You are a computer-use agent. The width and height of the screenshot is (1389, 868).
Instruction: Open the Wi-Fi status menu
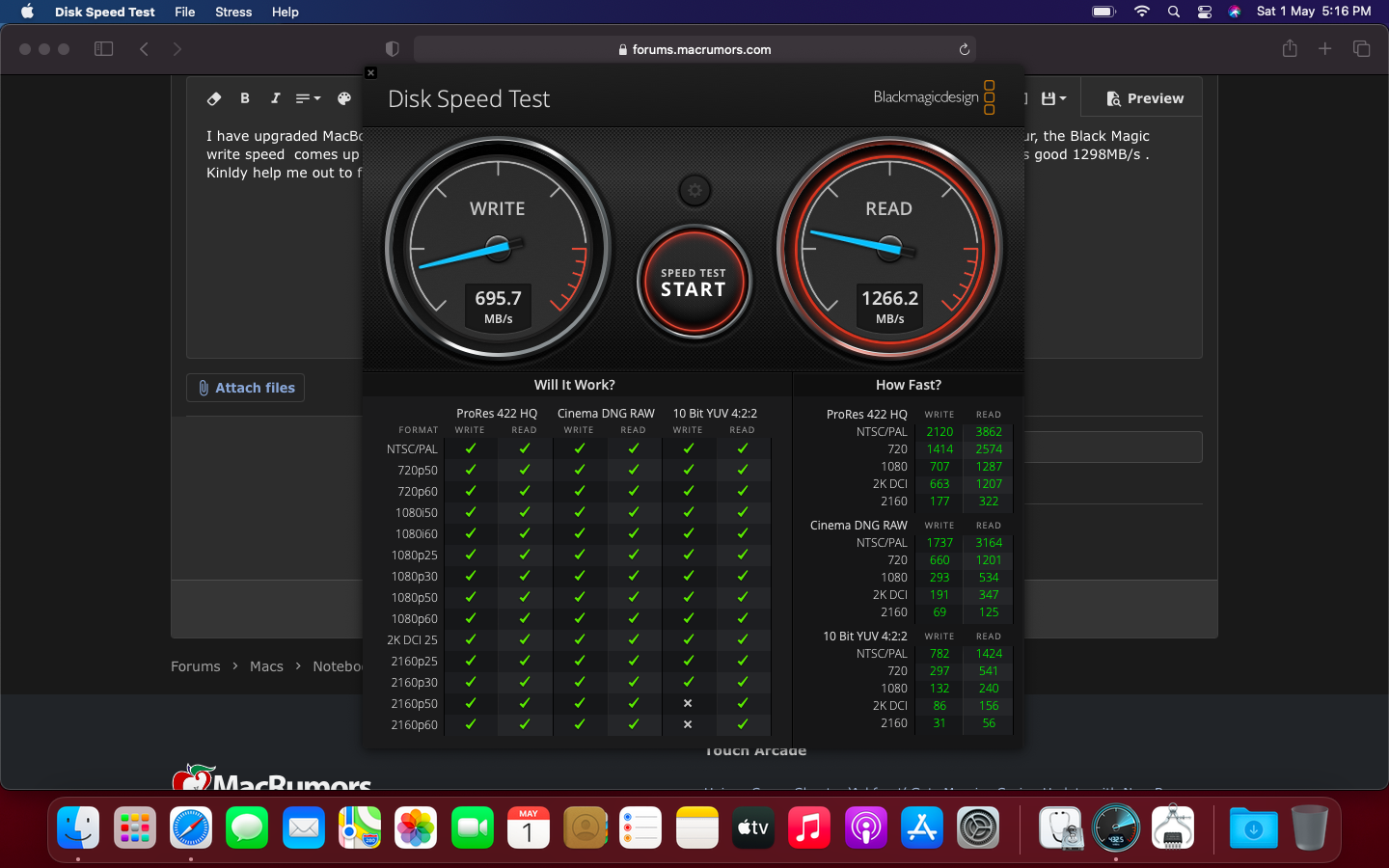tap(1142, 12)
